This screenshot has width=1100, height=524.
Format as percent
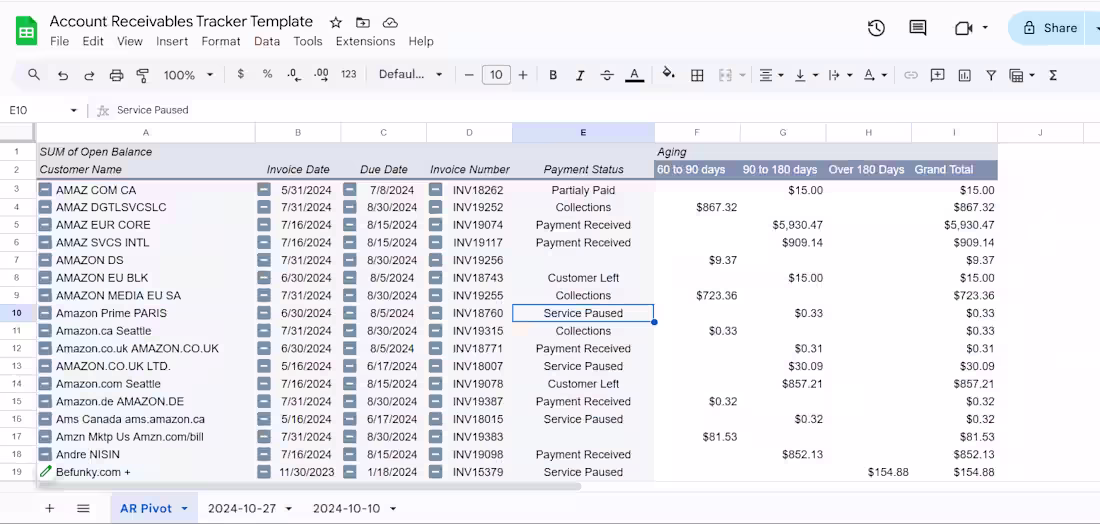coord(267,74)
